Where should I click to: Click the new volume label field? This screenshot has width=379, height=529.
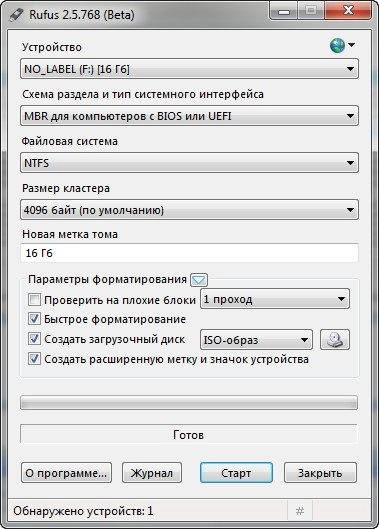(189, 253)
